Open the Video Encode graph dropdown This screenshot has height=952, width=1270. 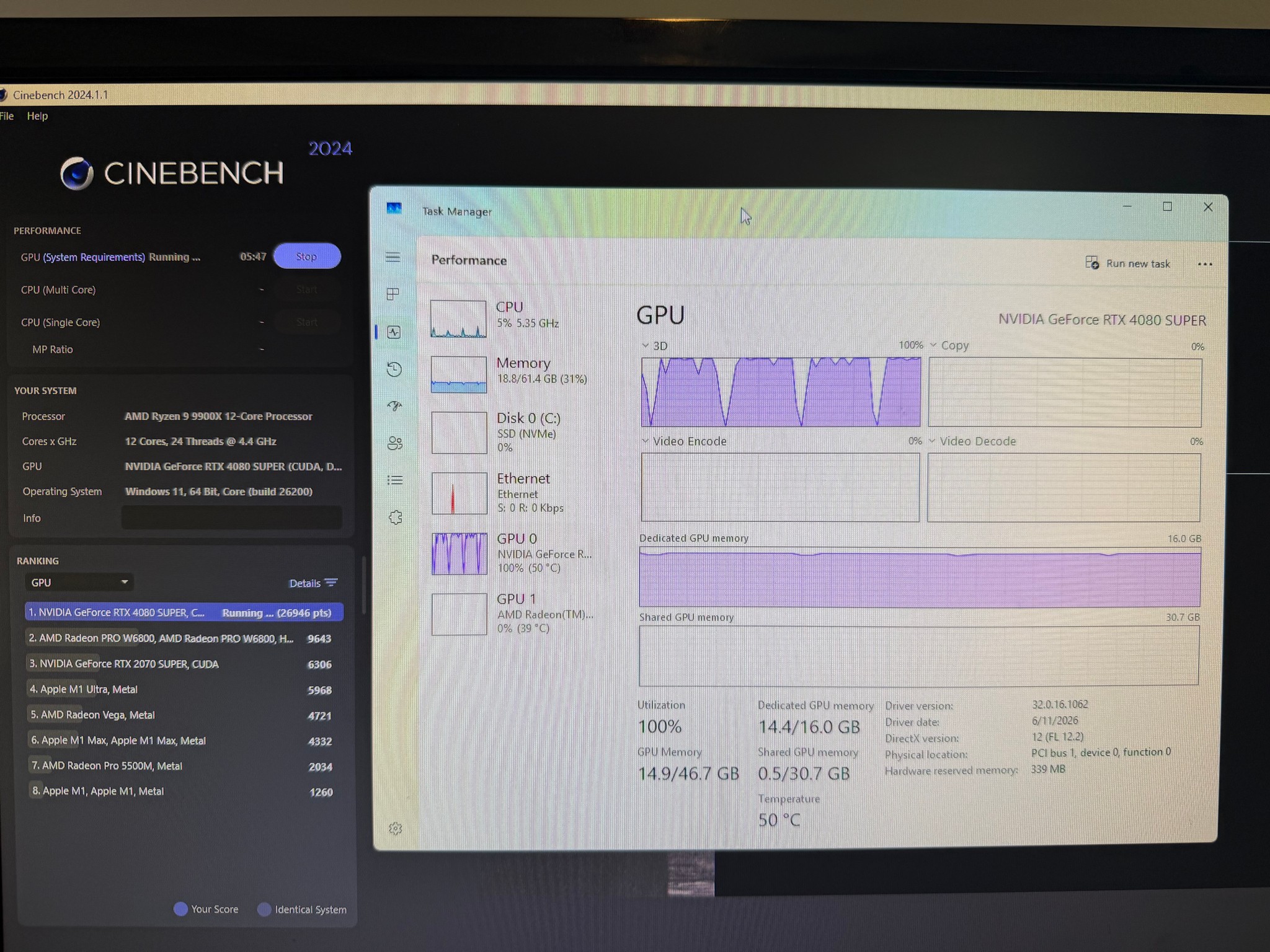point(646,441)
